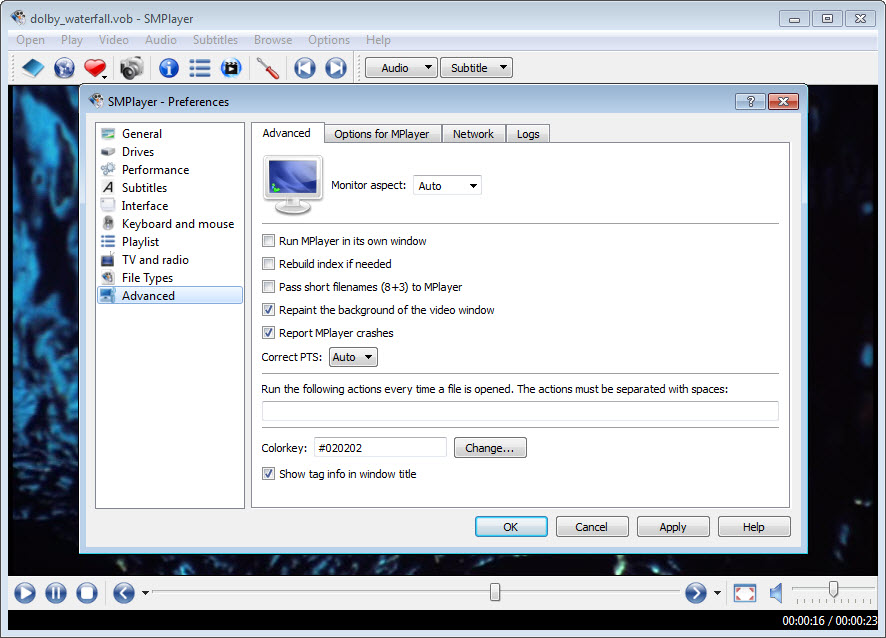
Task: Take a screenshot with camera icon
Action: click(132, 68)
